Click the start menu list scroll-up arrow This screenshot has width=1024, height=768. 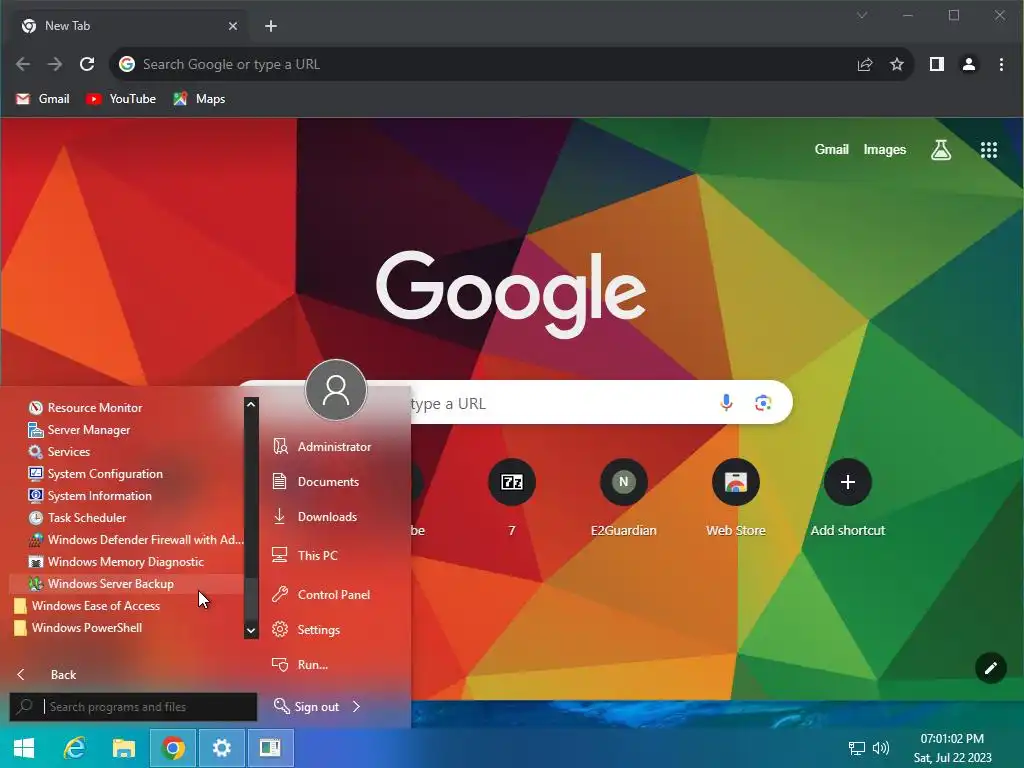pyautogui.click(x=251, y=405)
